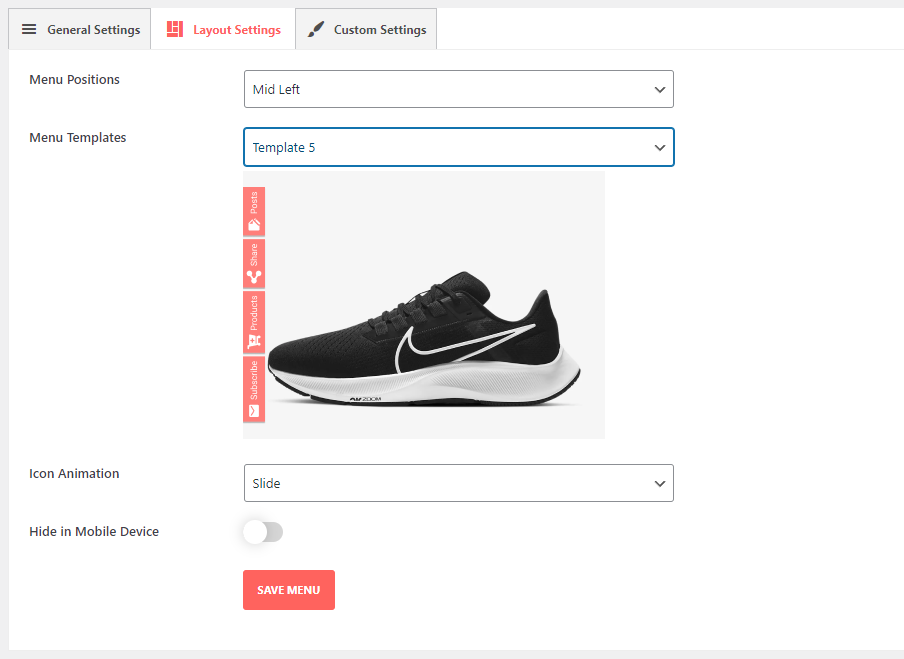
Task: Open the Icon Animation dropdown
Action: [459, 483]
